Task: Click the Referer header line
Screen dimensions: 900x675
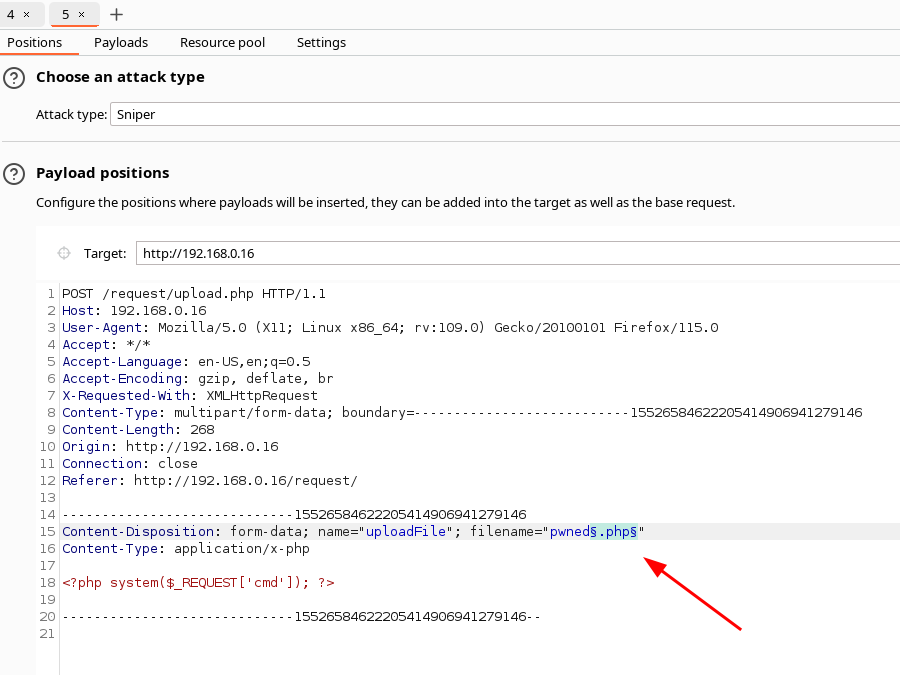Action: 210,480
